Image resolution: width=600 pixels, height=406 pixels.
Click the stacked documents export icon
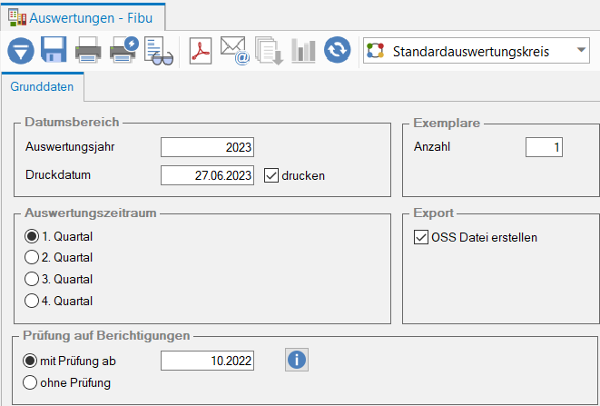pos(269,50)
